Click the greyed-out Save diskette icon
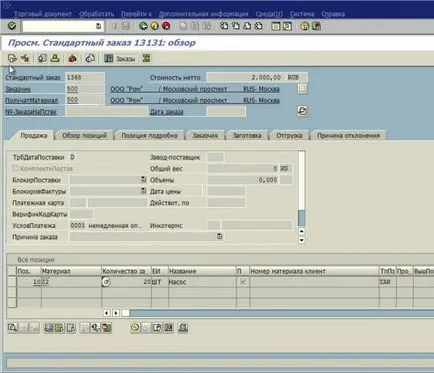Viewport: 434px width, 373px height. pyautogui.click(x=125, y=26)
